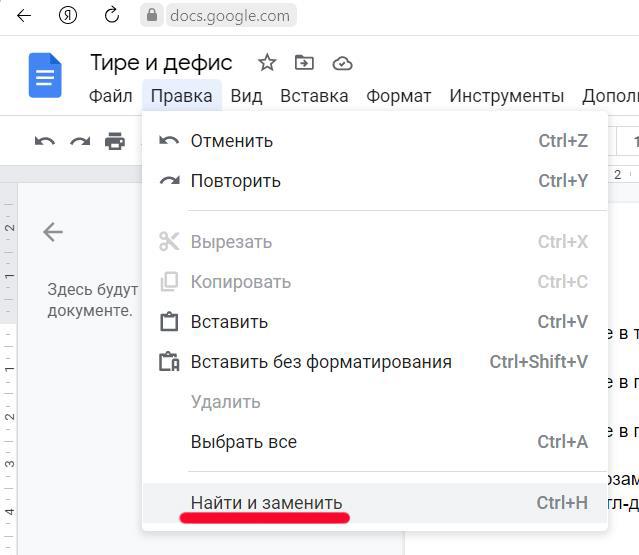Click the toolbar print icon
The image size is (639, 555).
click(x=115, y=141)
